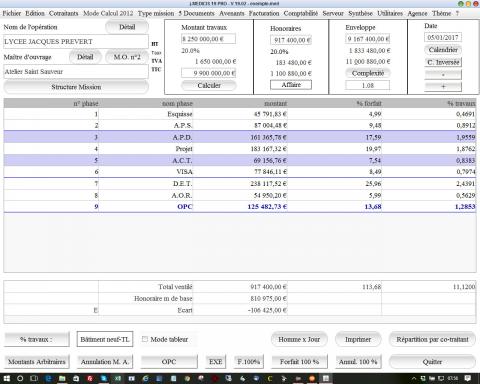Click the 9 167 400,00 € Enveloppe field
The image size is (480, 384).
[368, 39]
